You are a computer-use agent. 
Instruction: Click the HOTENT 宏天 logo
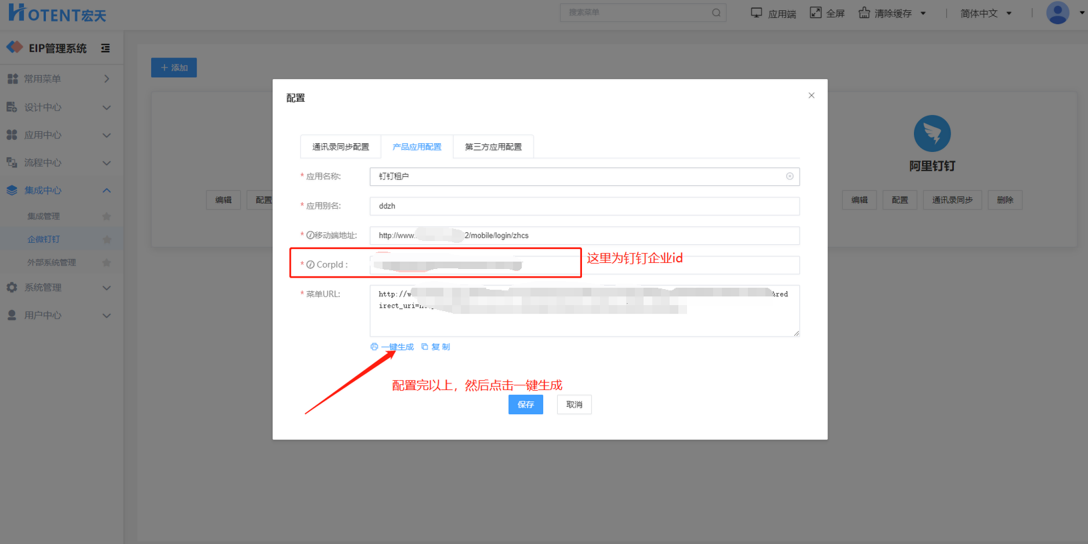(58, 13)
